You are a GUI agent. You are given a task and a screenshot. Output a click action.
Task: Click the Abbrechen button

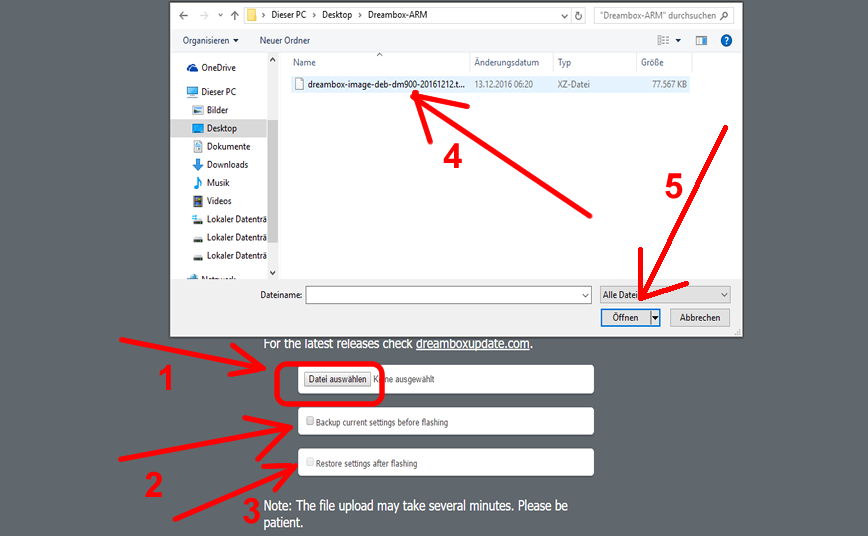[x=700, y=317]
